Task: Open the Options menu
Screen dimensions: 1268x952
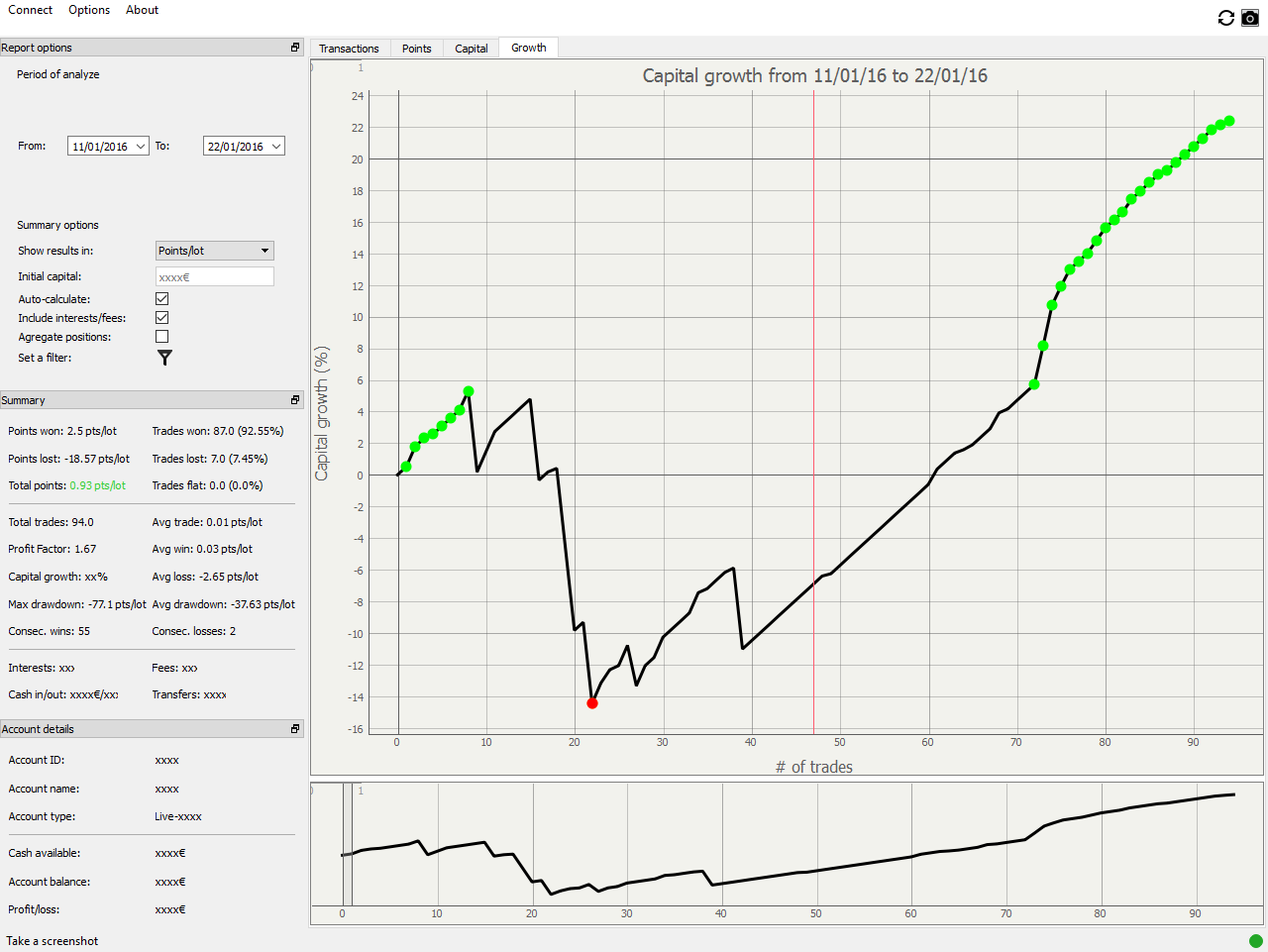Action: click(x=89, y=10)
